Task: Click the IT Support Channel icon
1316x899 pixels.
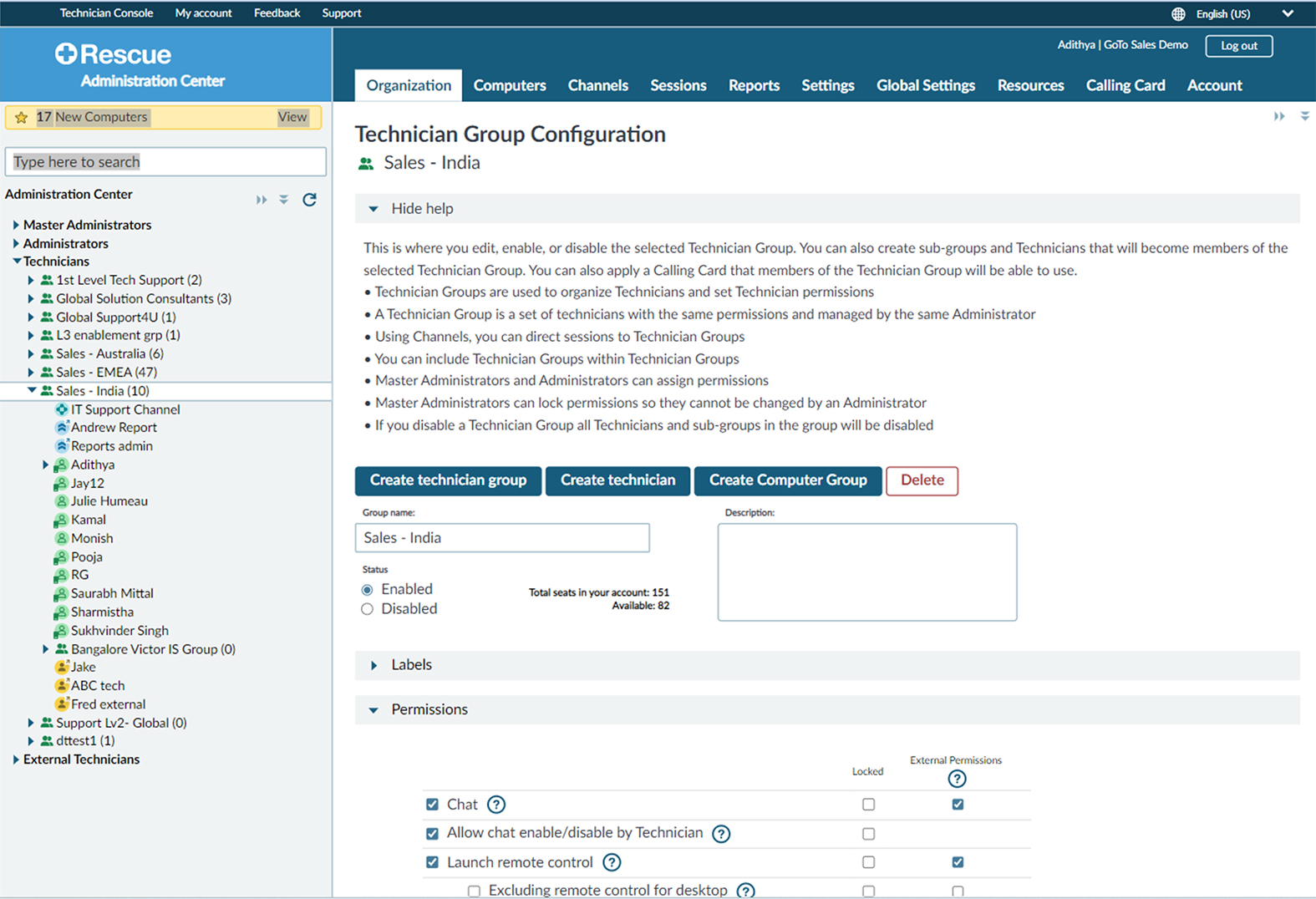Action: (62, 409)
